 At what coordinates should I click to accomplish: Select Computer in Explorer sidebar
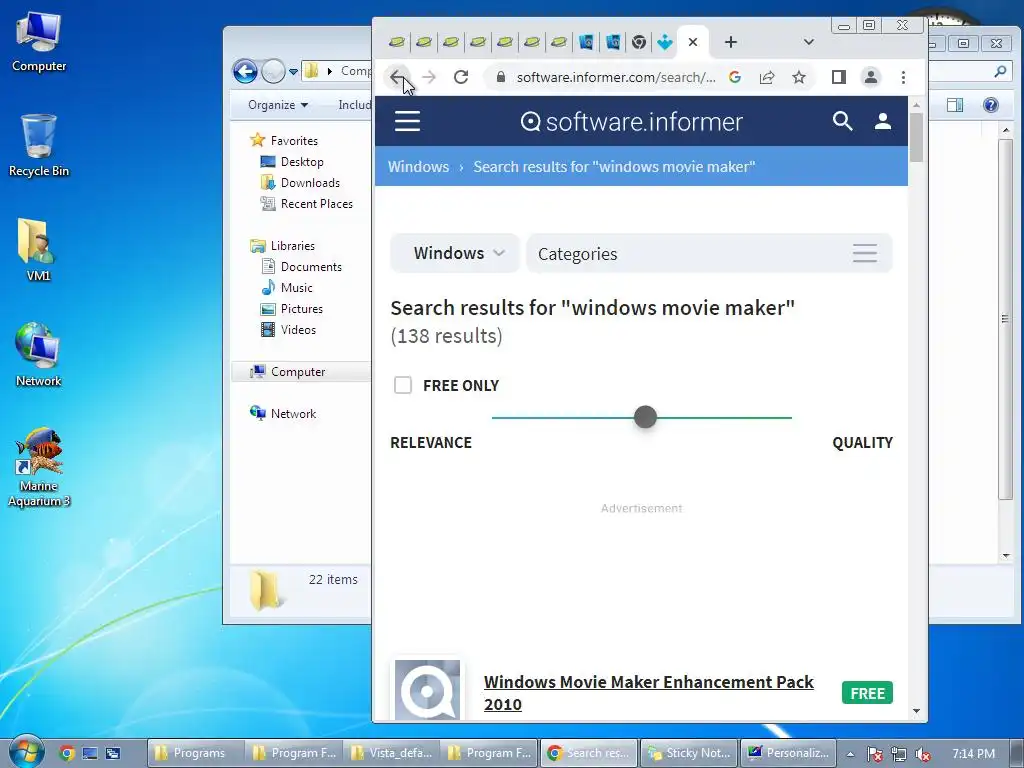[298, 372]
